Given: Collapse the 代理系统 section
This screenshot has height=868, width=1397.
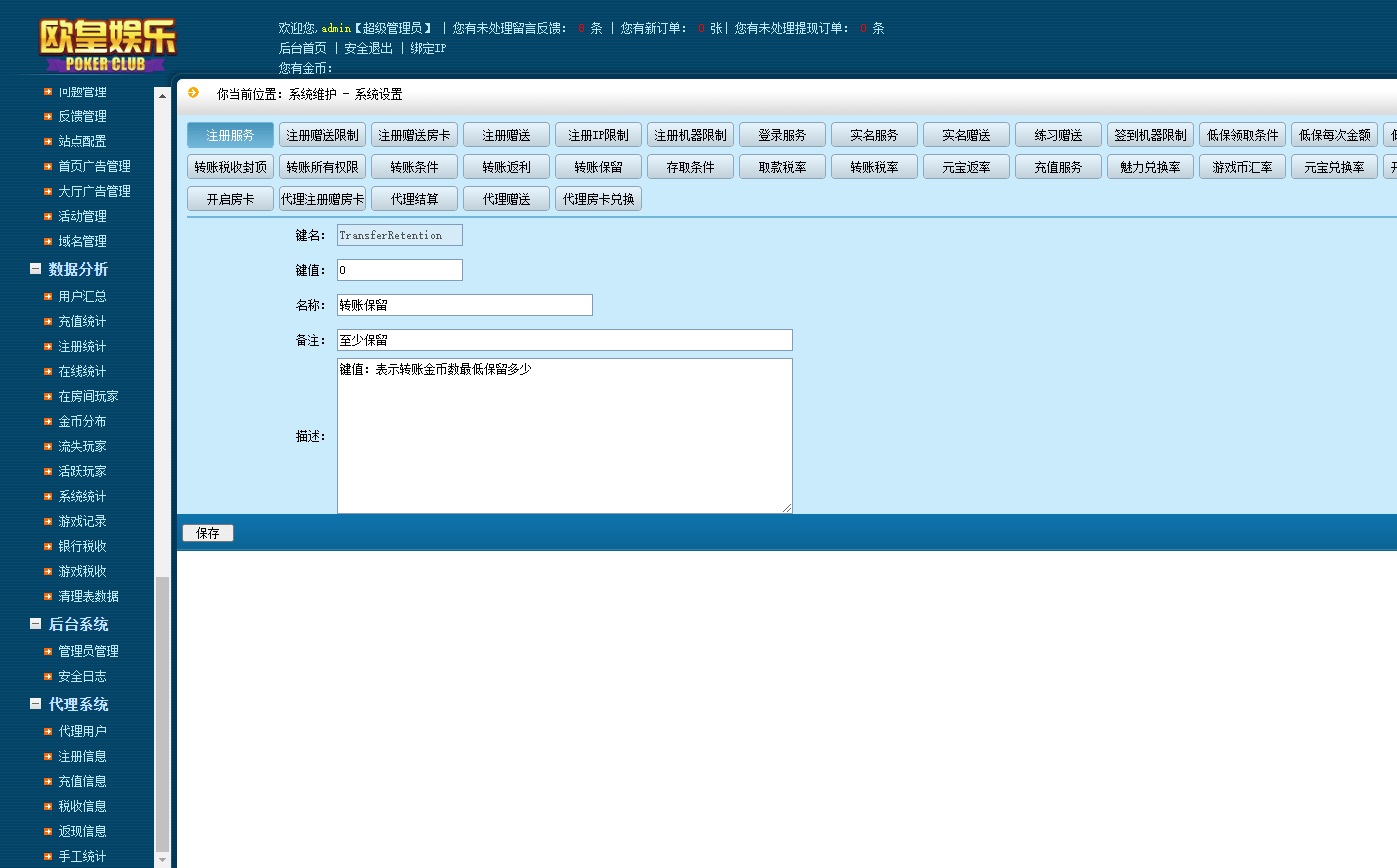Looking at the screenshot, I should 36,704.
